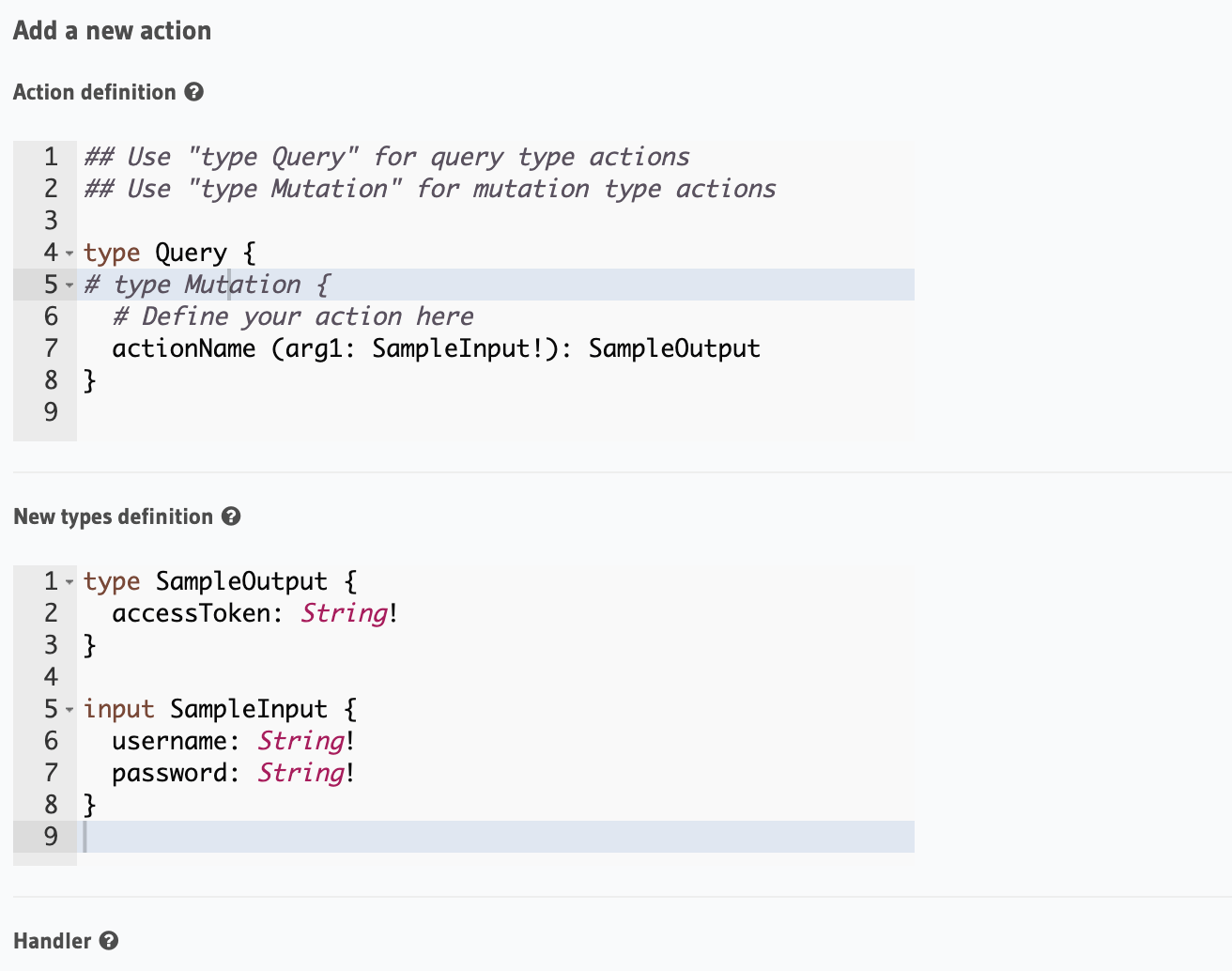Click the Handler section label
The height and width of the screenshot is (971, 1232).
pyautogui.click(x=53, y=940)
